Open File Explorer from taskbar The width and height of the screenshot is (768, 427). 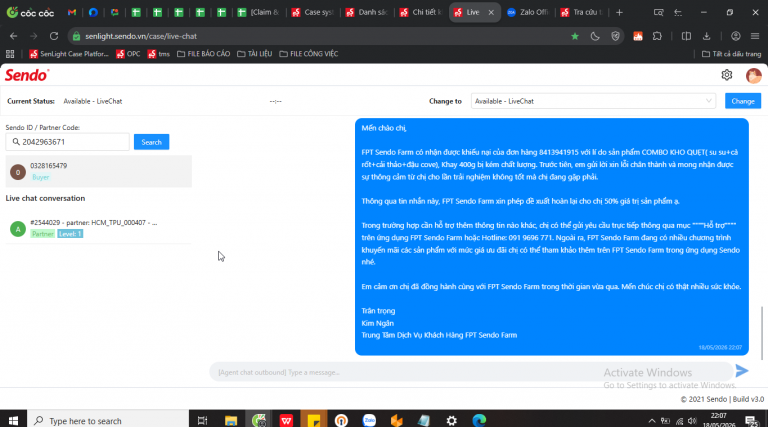pos(231,420)
